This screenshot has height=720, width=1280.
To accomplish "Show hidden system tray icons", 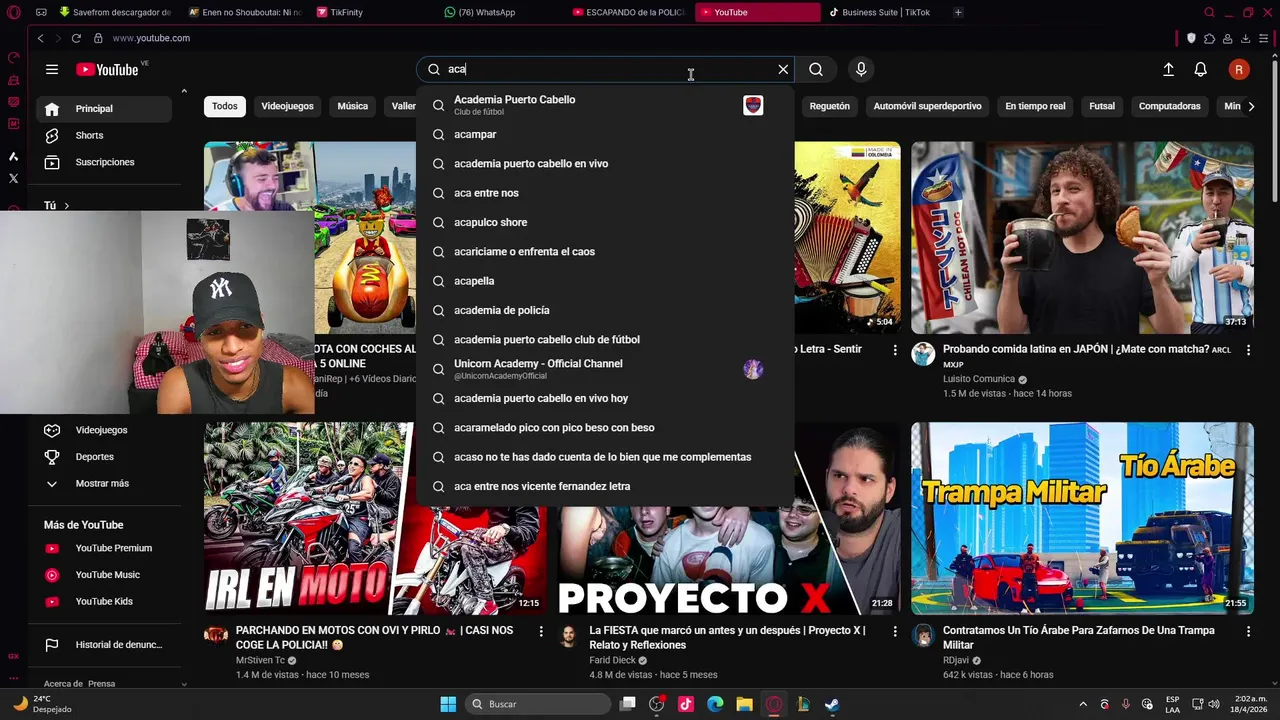I will pos(1083,704).
